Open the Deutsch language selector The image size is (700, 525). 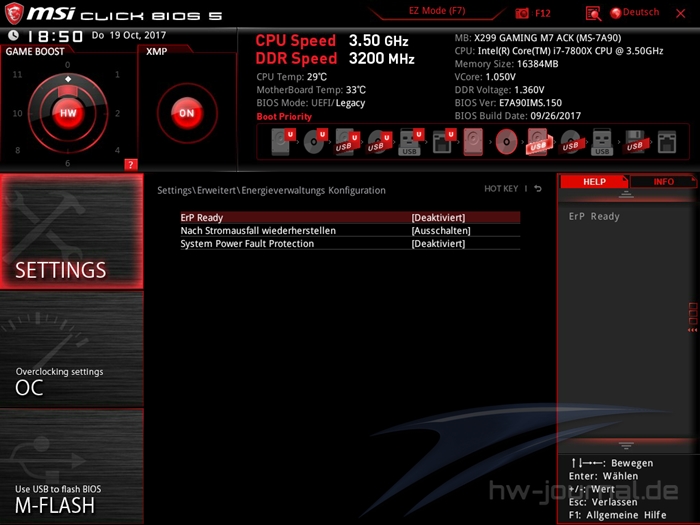634,12
